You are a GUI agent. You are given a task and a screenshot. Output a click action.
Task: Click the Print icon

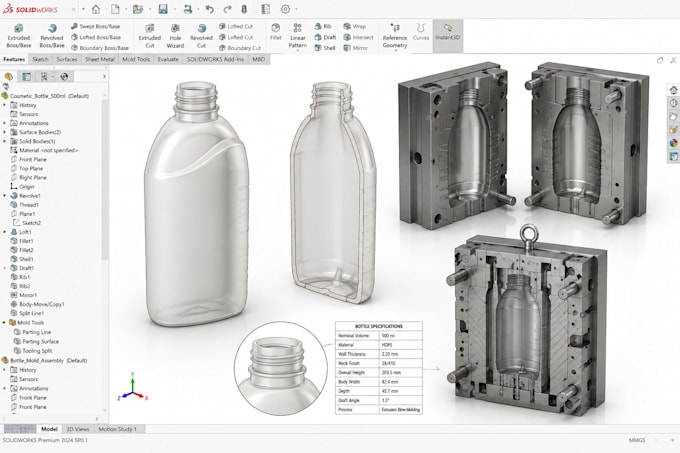[188, 9]
